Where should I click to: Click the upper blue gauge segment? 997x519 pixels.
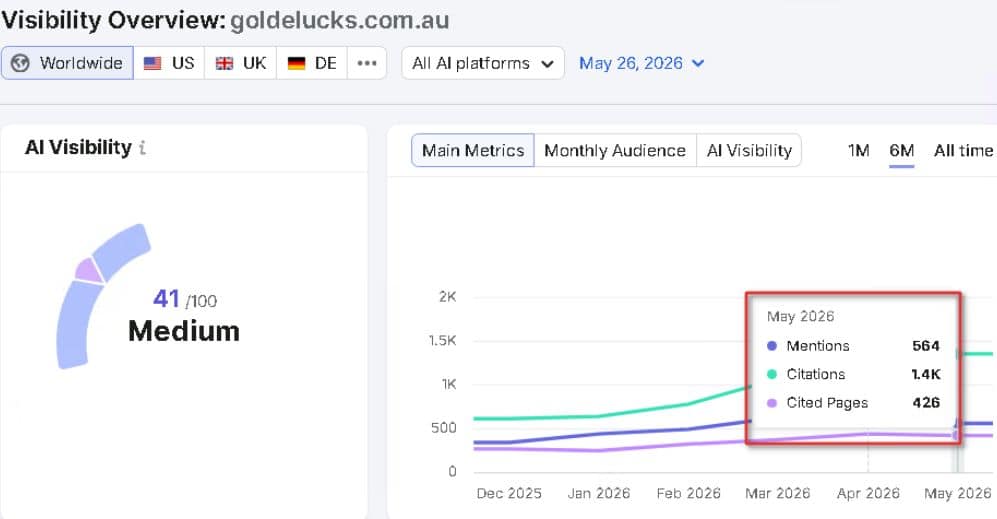point(122,251)
